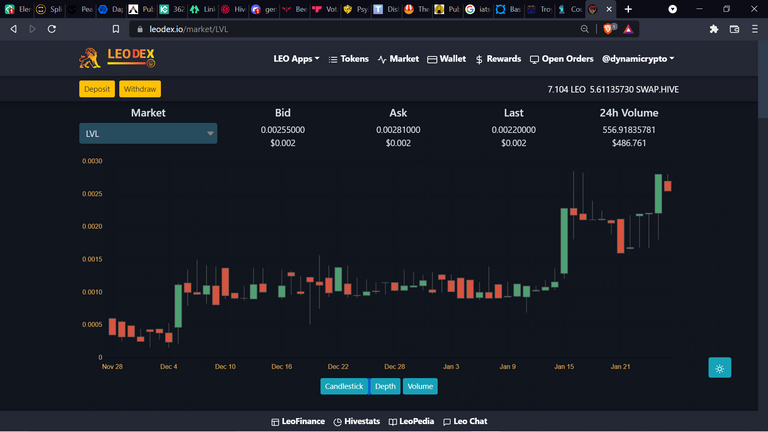This screenshot has width=768, height=432.
Task: Click the Withdraw button
Action: pyautogui.click(x=140, y=89)
